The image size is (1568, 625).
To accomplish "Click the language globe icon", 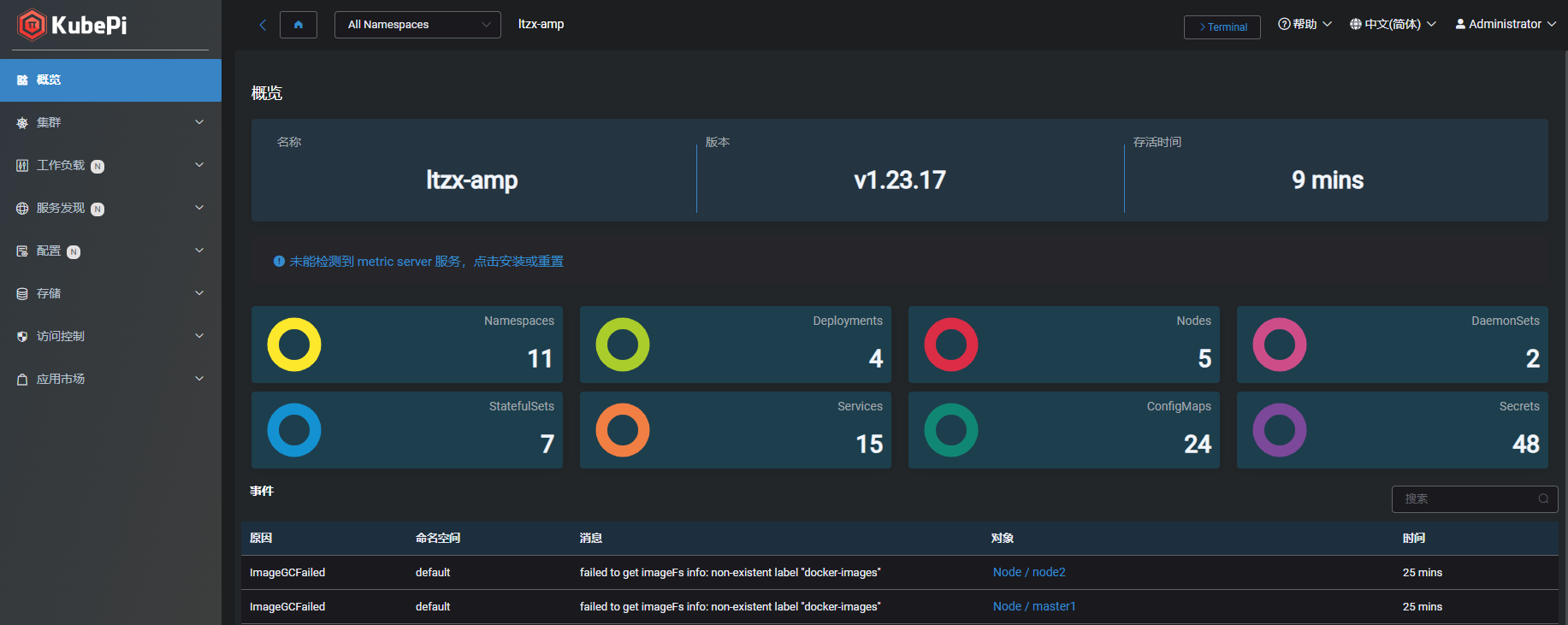I will [x=1356, y=24].
